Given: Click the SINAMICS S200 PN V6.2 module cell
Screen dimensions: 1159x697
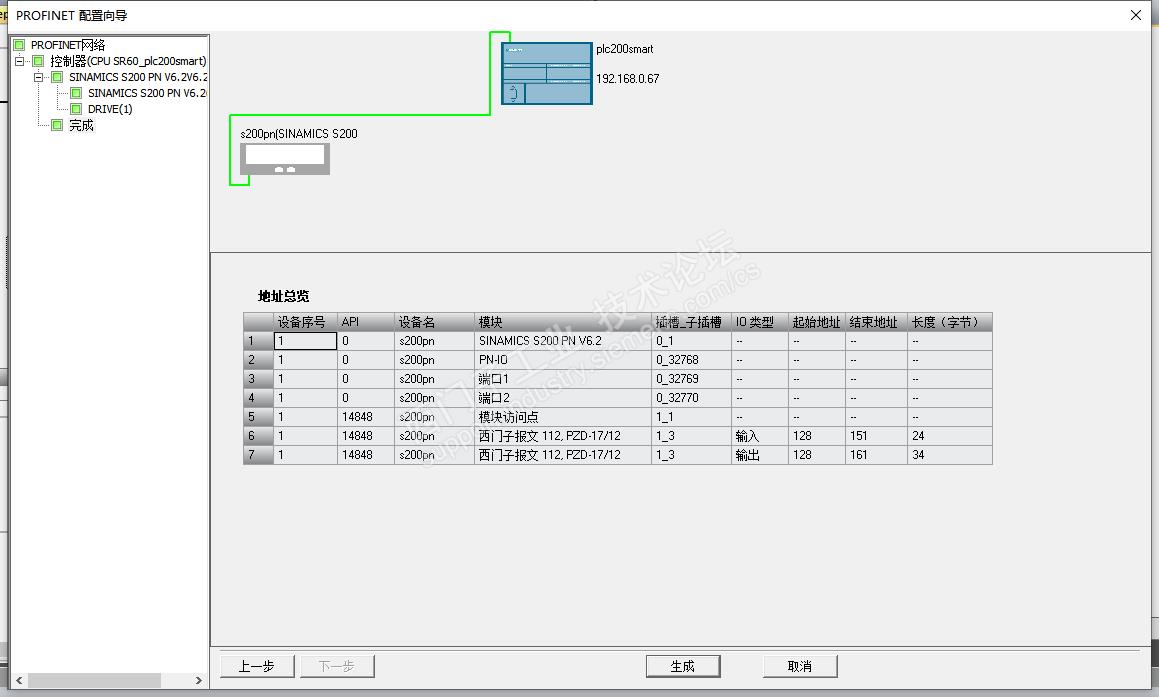Looking at the screenshot, I should click(563, 341).
